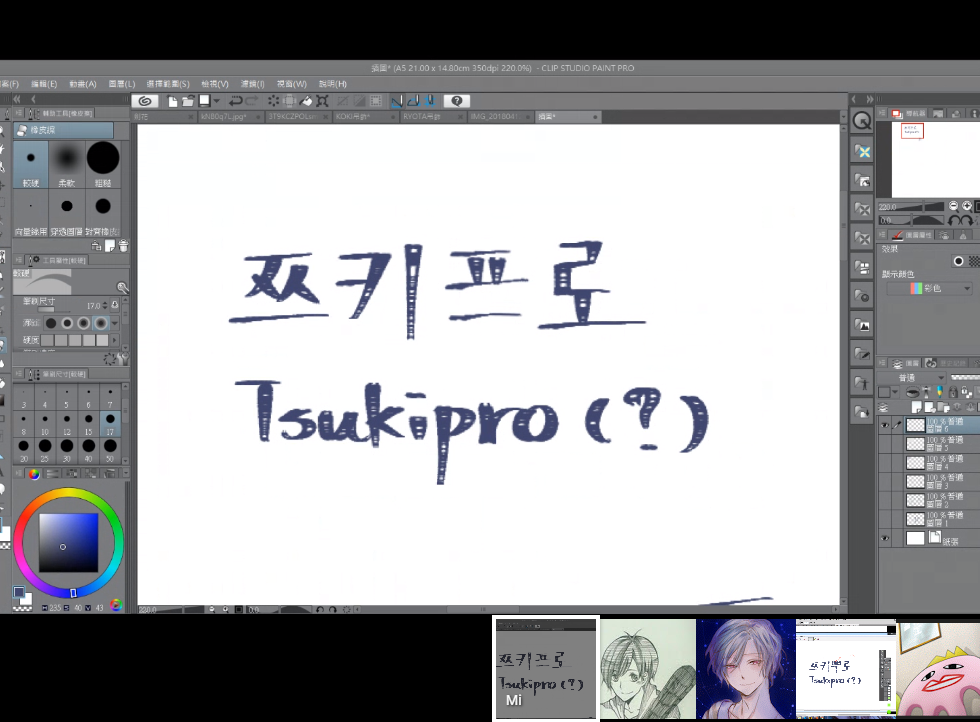Activate the Scale/Rotate transform icon

pos(322,101)
